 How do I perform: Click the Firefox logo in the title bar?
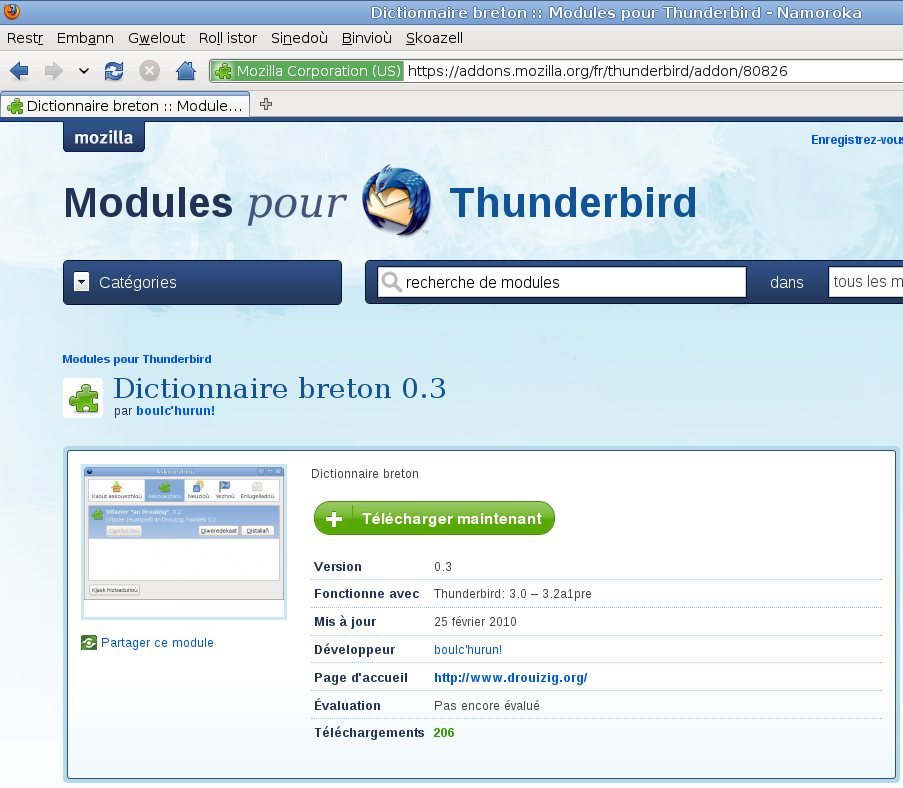coord(11,12)
